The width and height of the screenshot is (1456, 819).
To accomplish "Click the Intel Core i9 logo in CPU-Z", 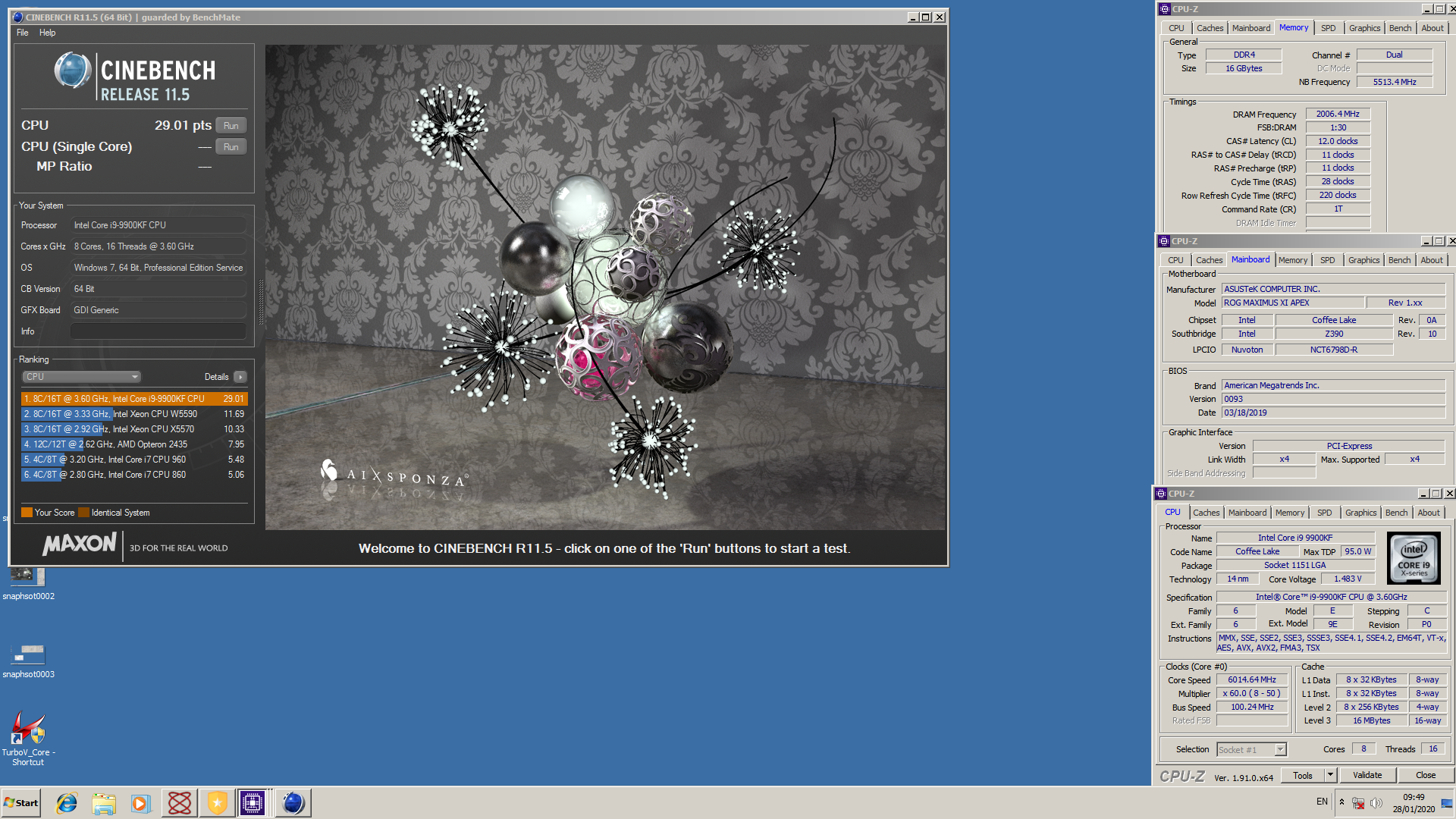I will 1414,557.
